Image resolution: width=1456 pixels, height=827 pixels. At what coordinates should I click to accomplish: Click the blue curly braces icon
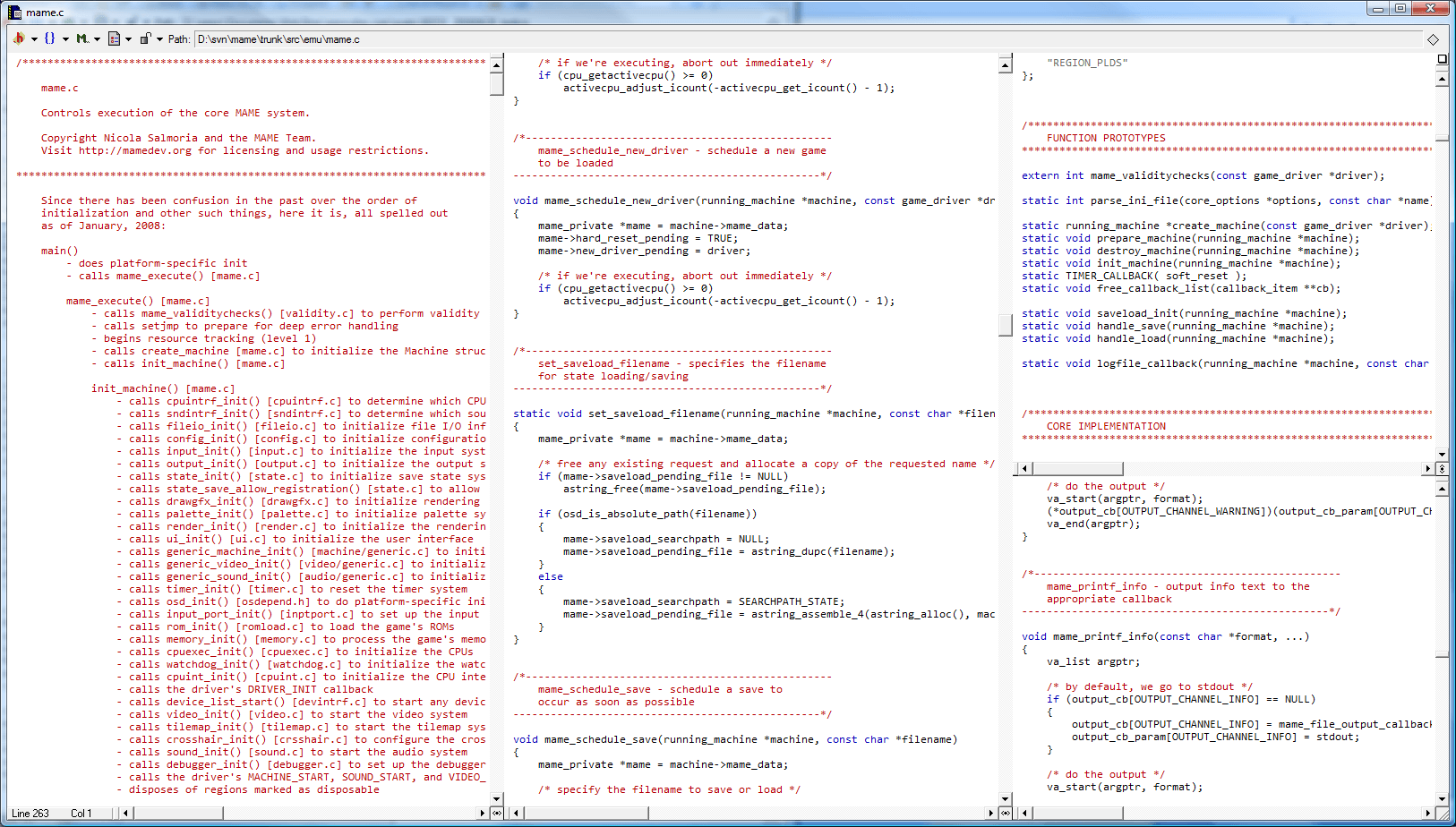(50, 38)
